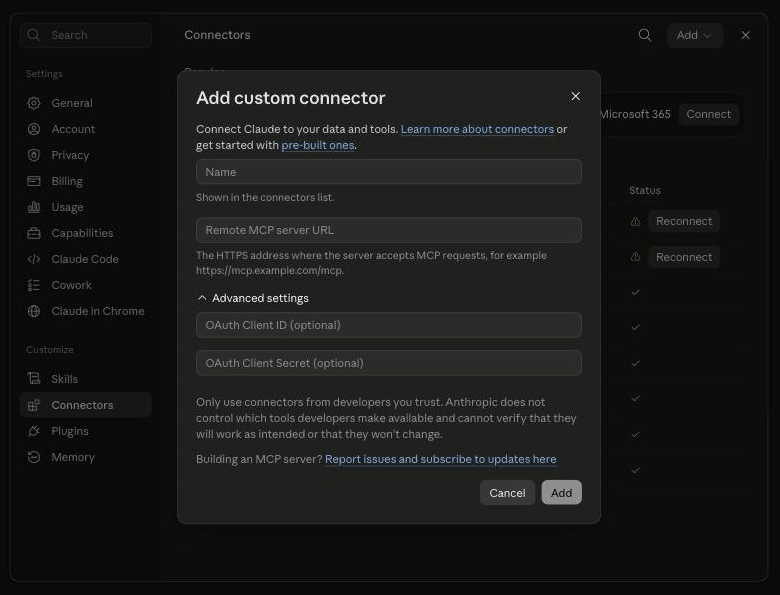Click the Account person icon

point(34,129)
